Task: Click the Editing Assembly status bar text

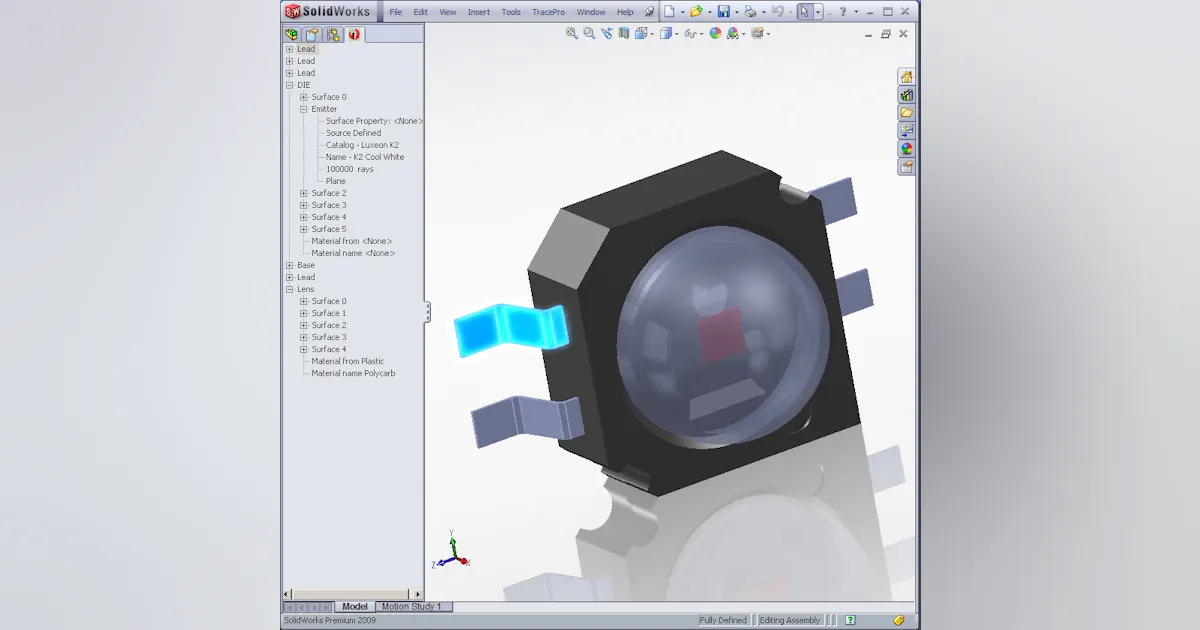Action: tap(789, 620)
